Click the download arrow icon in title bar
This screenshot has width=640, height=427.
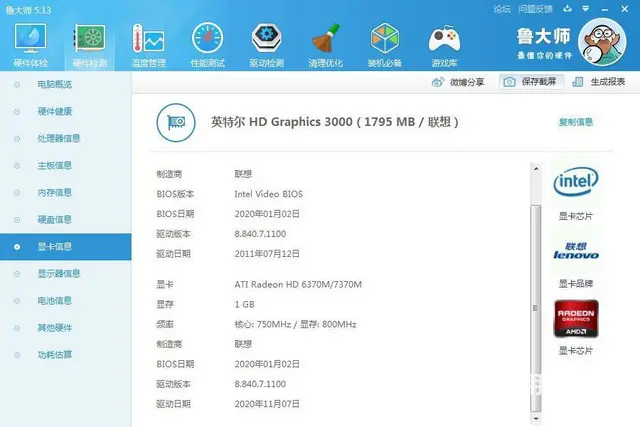coord(567,9)
